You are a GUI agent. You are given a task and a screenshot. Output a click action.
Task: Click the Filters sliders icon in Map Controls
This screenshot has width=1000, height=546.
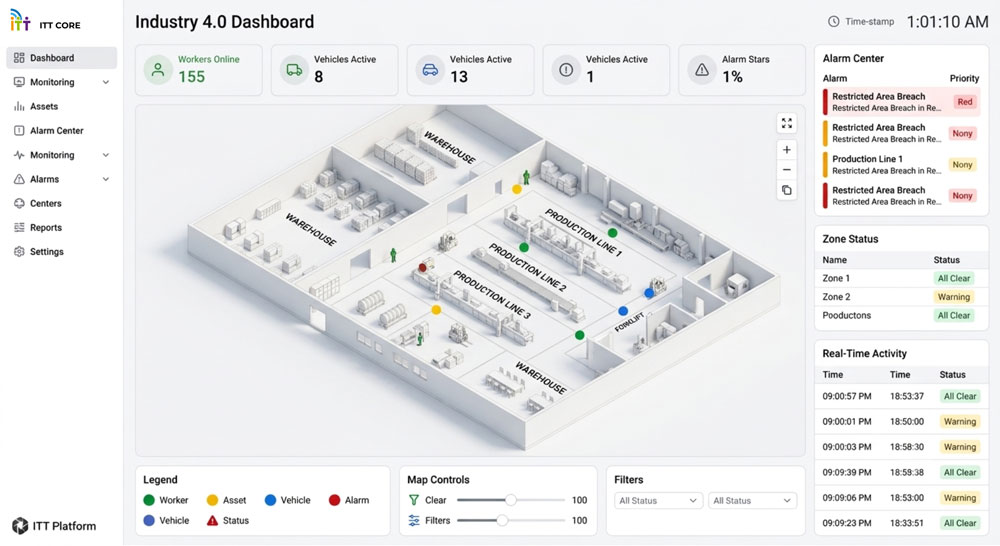click(414, 520)
